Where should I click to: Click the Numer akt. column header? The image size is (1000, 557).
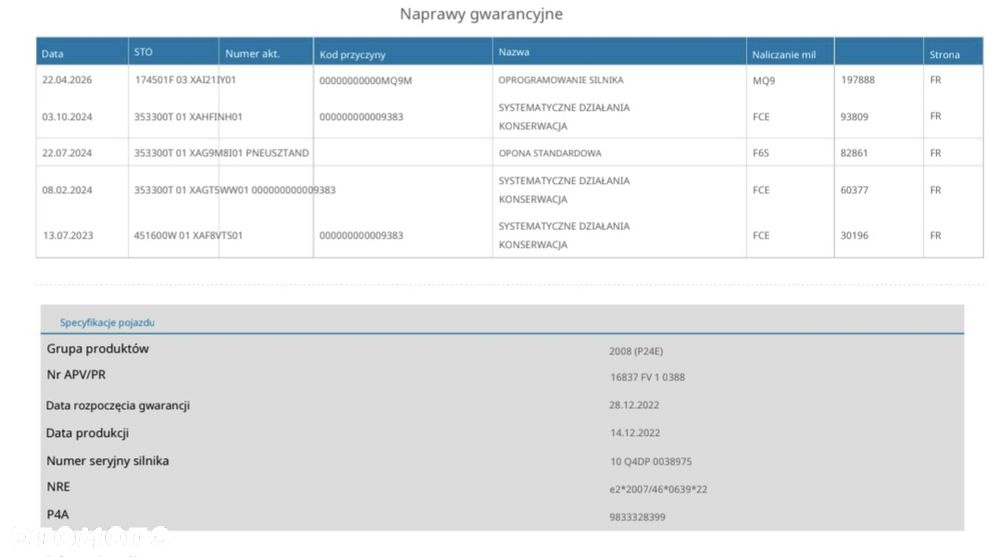pyautogui.click(x=253, y=54)
